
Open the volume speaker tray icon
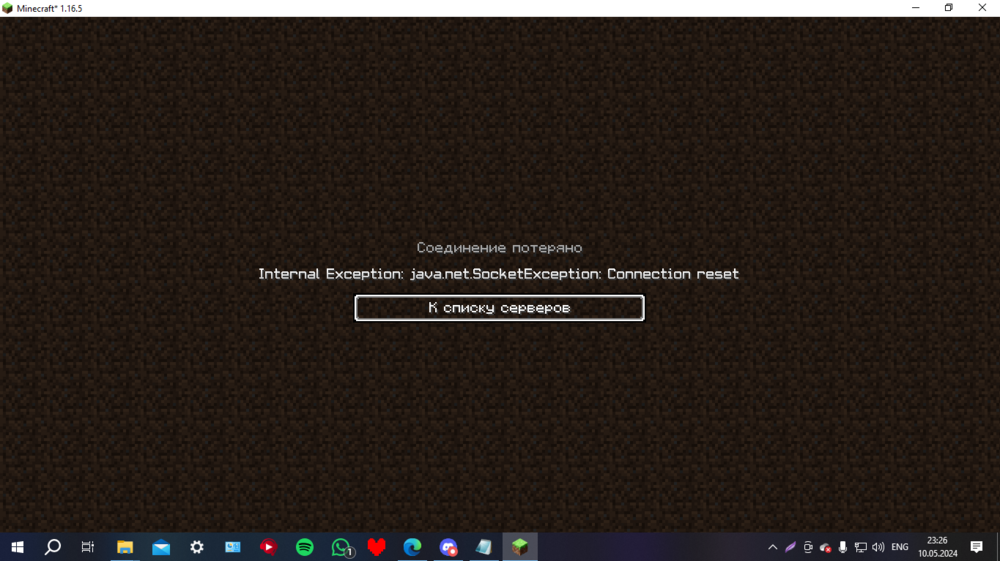click(878, 547)
